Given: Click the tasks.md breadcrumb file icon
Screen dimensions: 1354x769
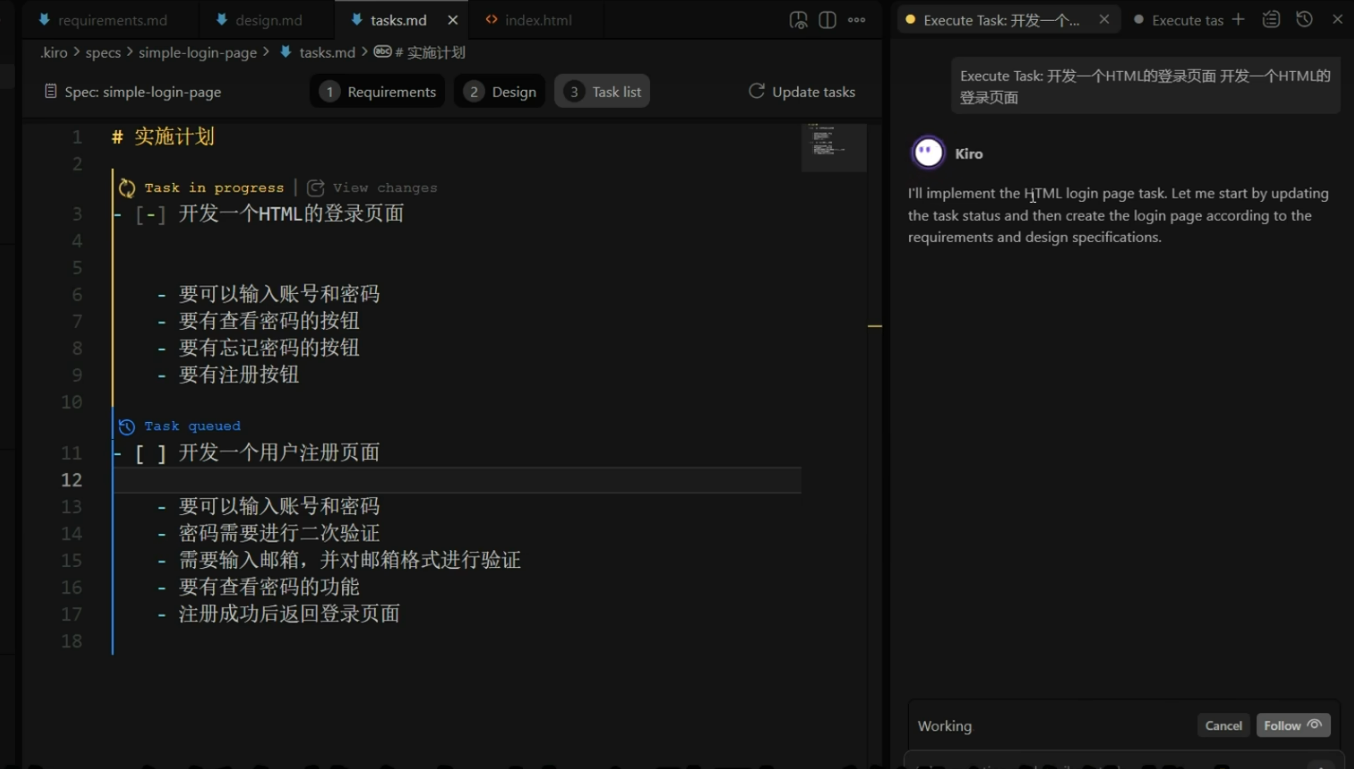Looking at the screenshot, I should pos(286,52).
